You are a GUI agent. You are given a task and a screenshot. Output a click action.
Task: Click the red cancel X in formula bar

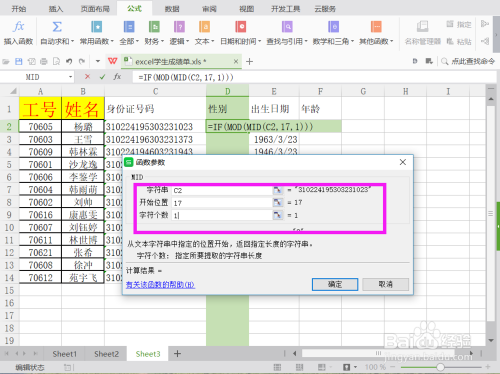tap(87, 77)
